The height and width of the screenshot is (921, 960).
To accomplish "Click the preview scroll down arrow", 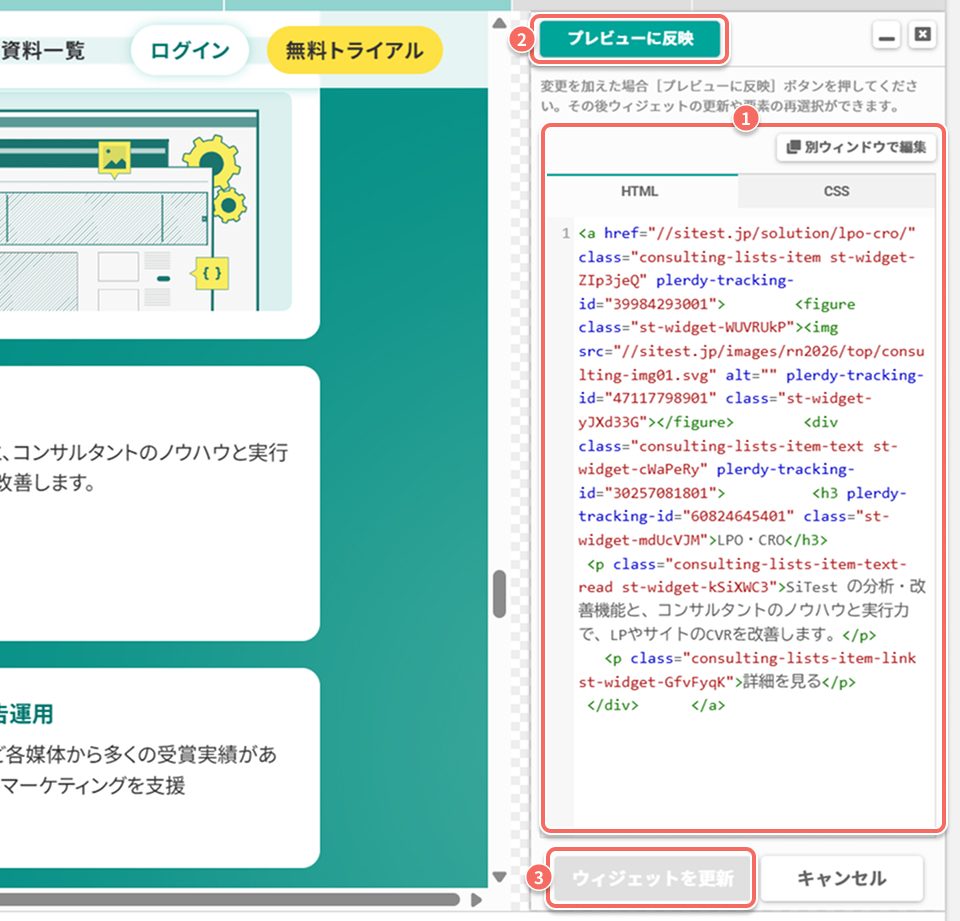I will 499,877.
